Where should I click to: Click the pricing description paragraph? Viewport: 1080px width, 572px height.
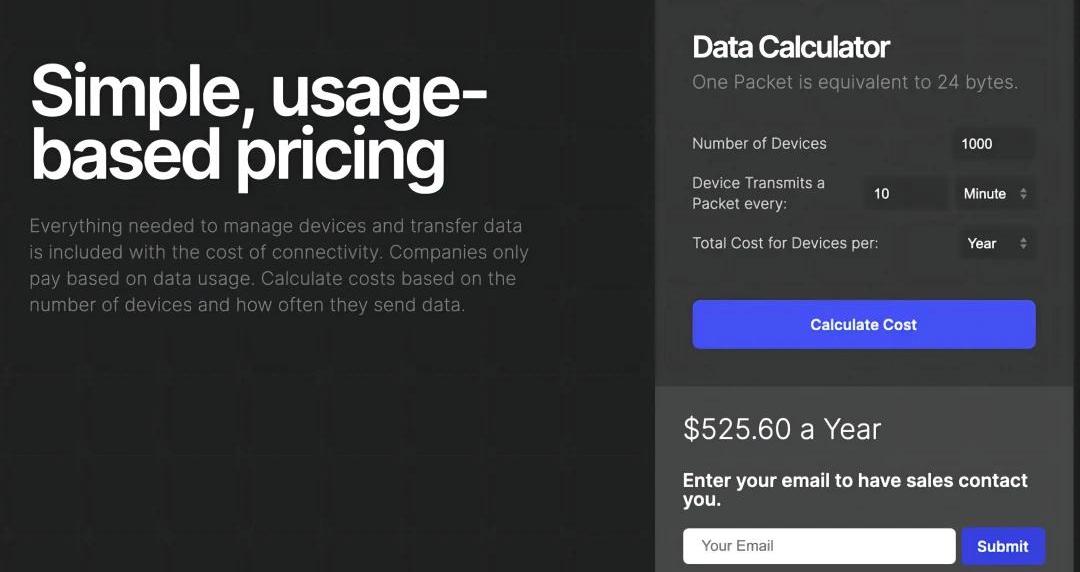point(278,265)
